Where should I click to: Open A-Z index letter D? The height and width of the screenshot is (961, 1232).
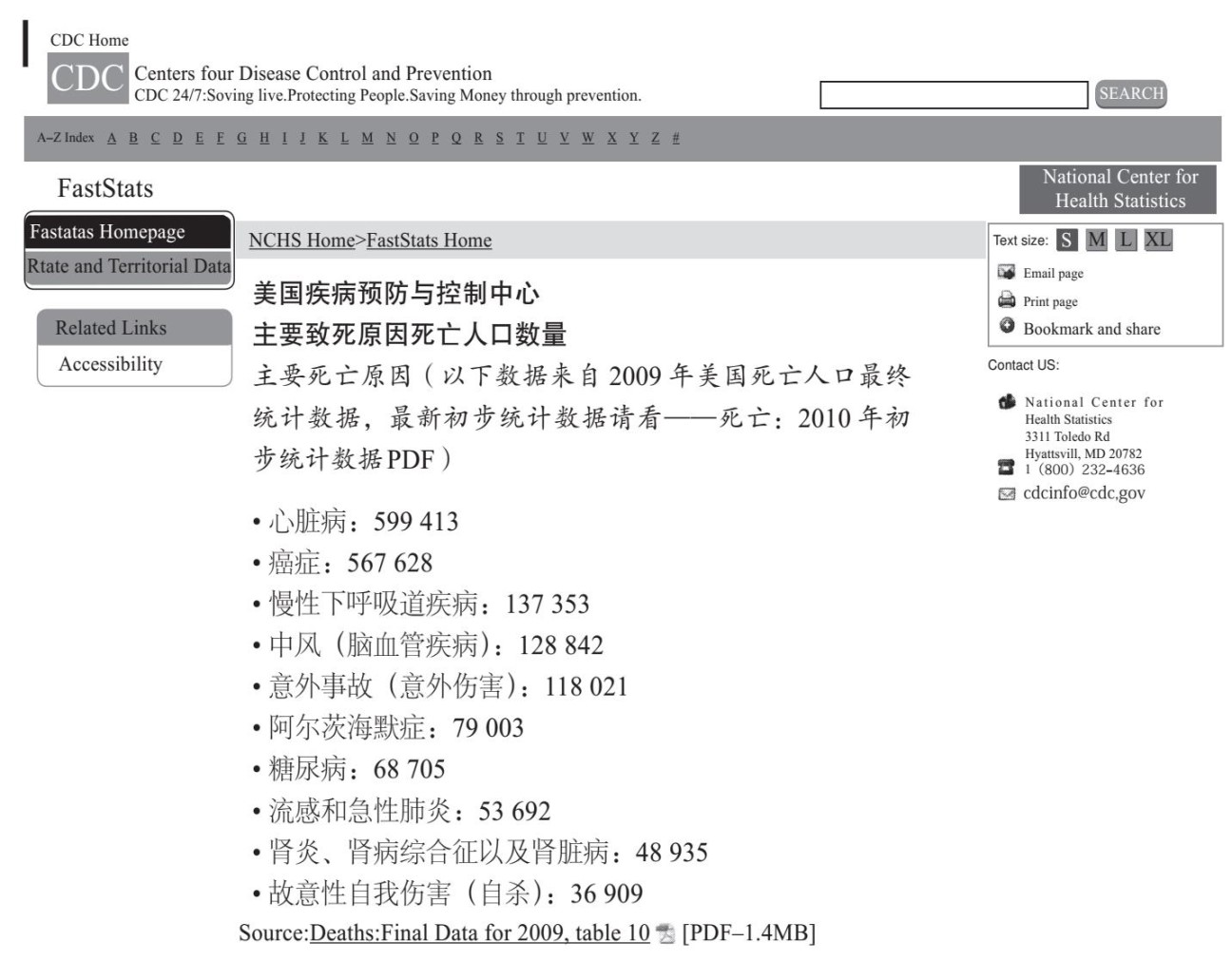tap(178, 138)
